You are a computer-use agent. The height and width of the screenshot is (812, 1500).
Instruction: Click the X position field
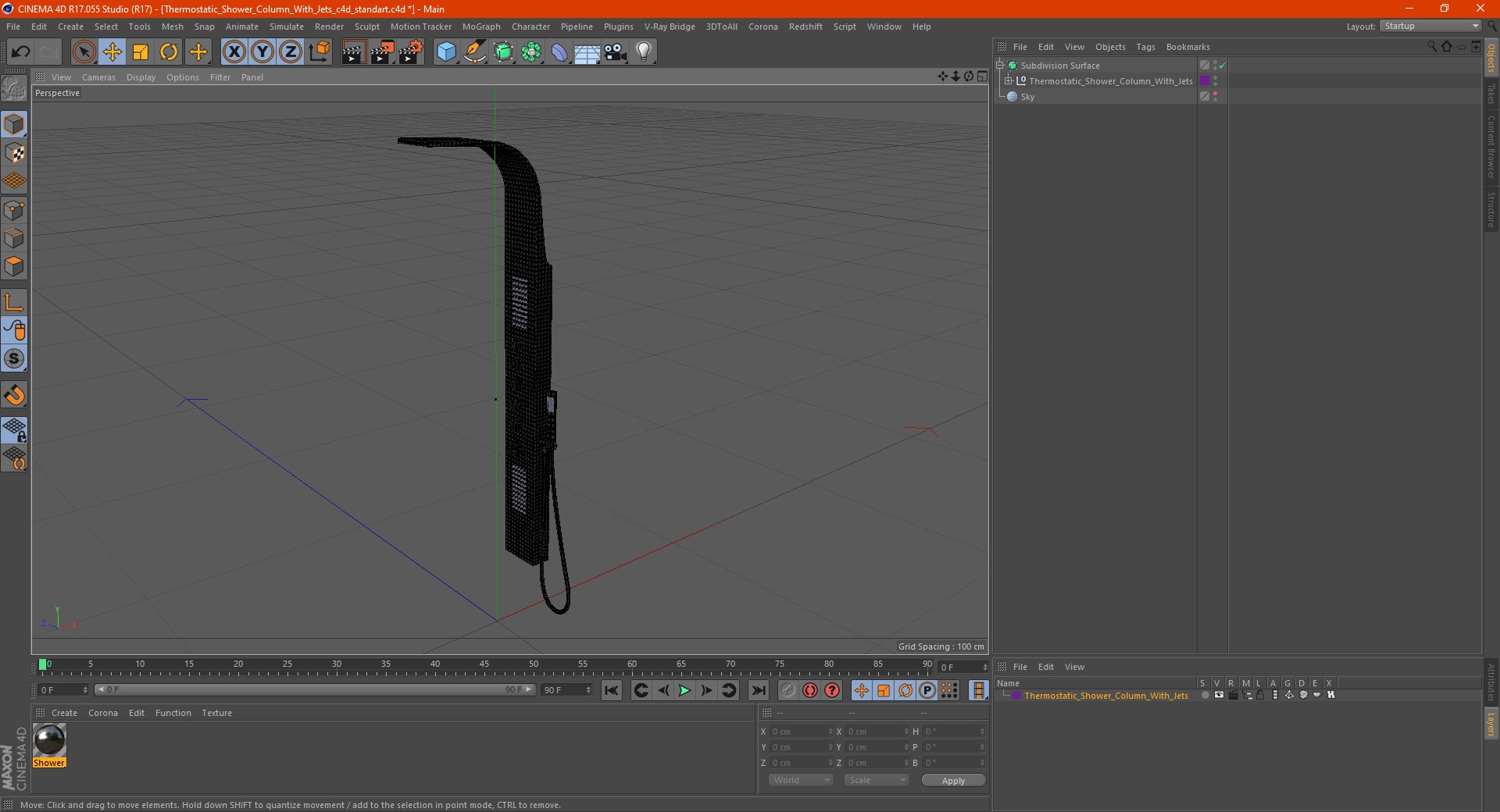[x=801, y=732]
